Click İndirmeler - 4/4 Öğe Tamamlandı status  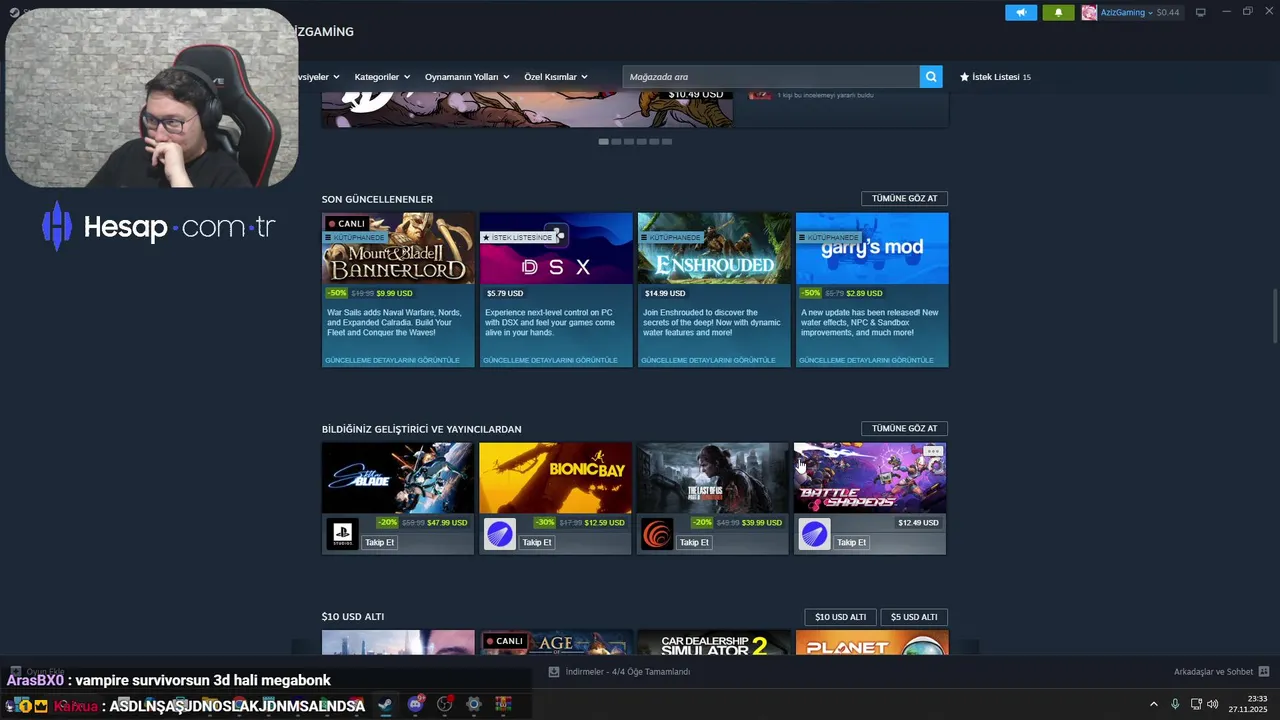pos(628,672)
